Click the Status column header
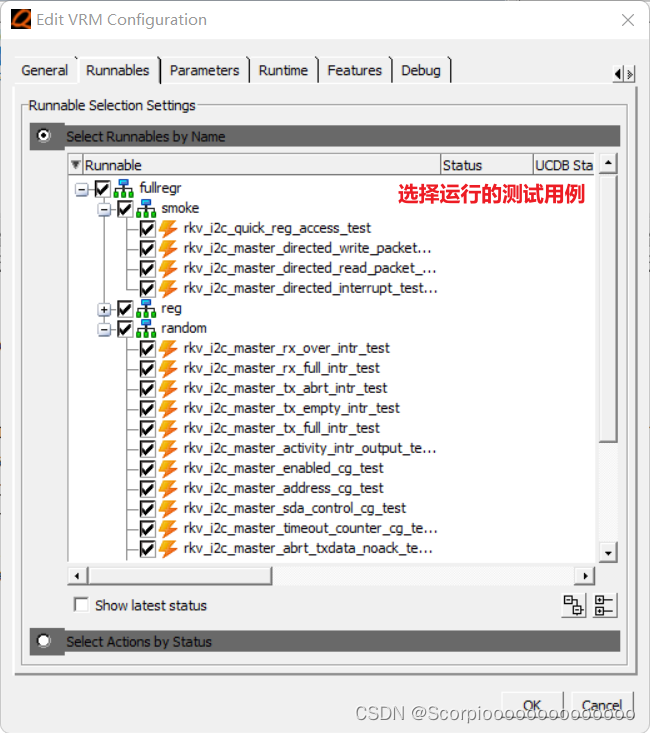The height and width of the screenshot is (733, 650). coord(486,165)
